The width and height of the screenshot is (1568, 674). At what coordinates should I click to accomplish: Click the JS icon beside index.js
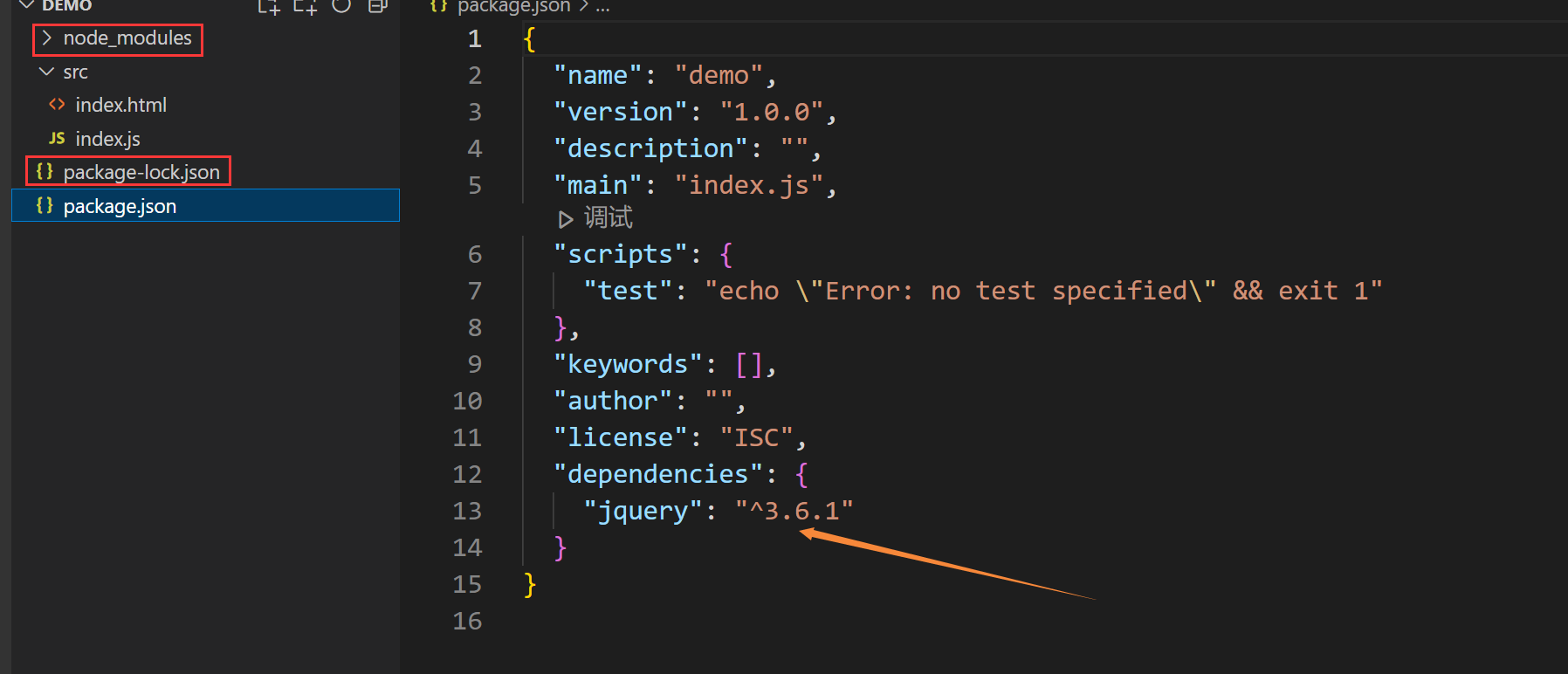point(57,139)
